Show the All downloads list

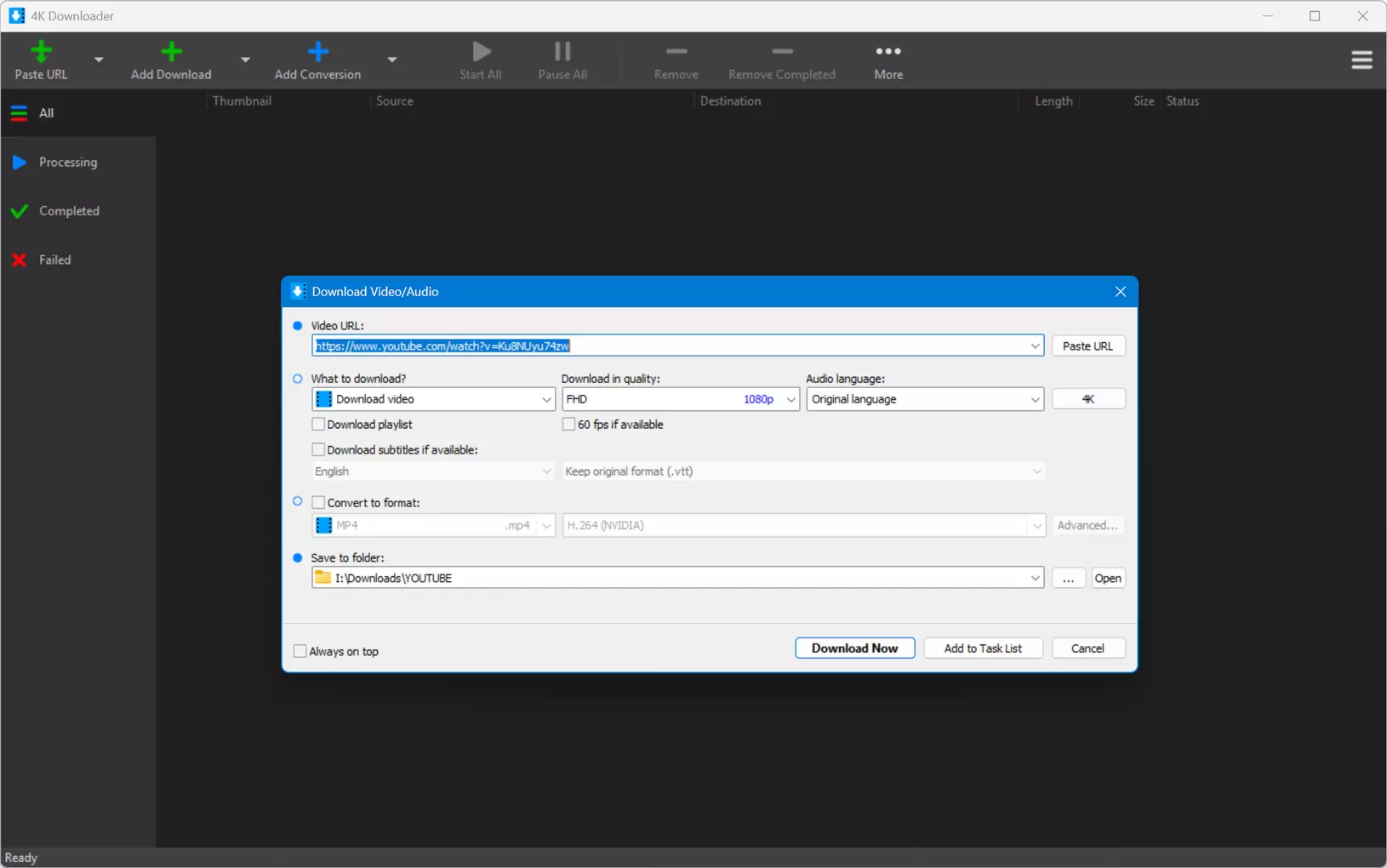tap(77, 113)
